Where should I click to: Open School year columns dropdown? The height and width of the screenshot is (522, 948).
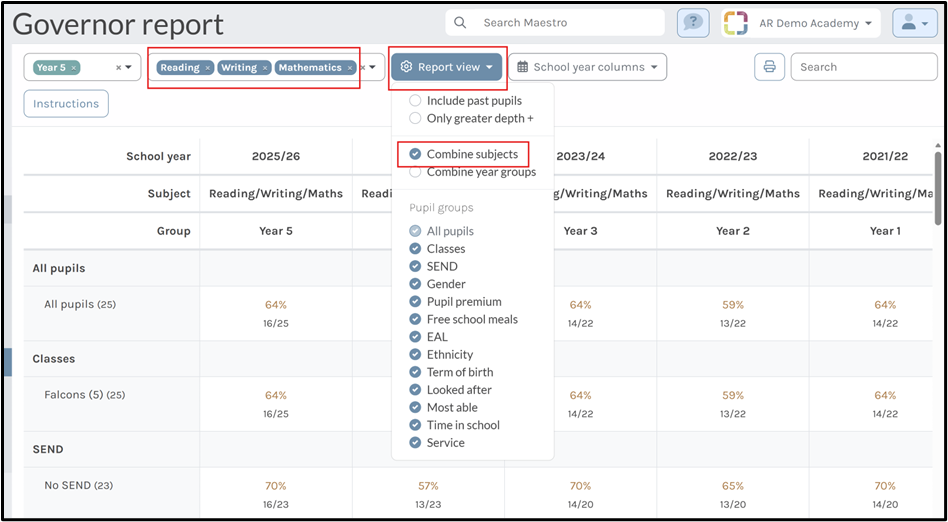coord(587,67)
